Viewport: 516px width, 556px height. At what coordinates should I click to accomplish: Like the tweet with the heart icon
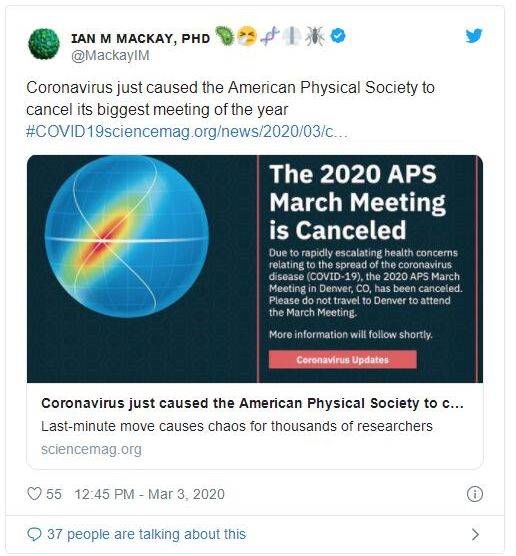34,494
